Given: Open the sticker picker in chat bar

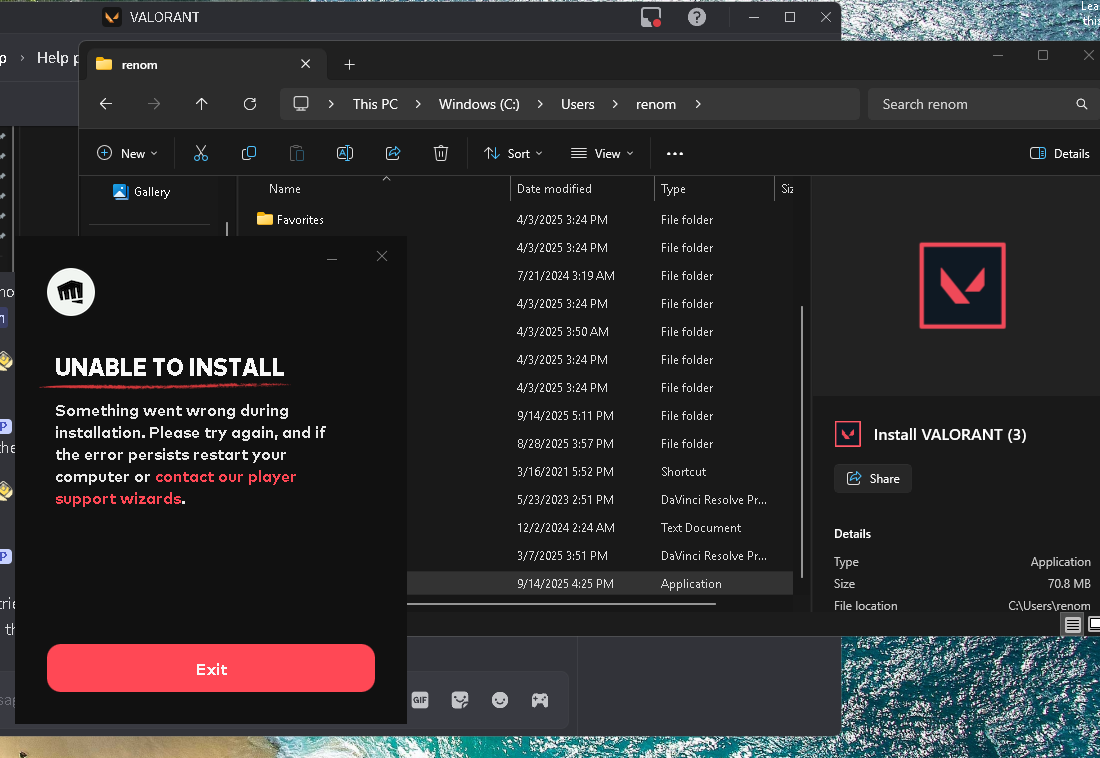Looking at the screenshot, I should (x=460, y=700).
